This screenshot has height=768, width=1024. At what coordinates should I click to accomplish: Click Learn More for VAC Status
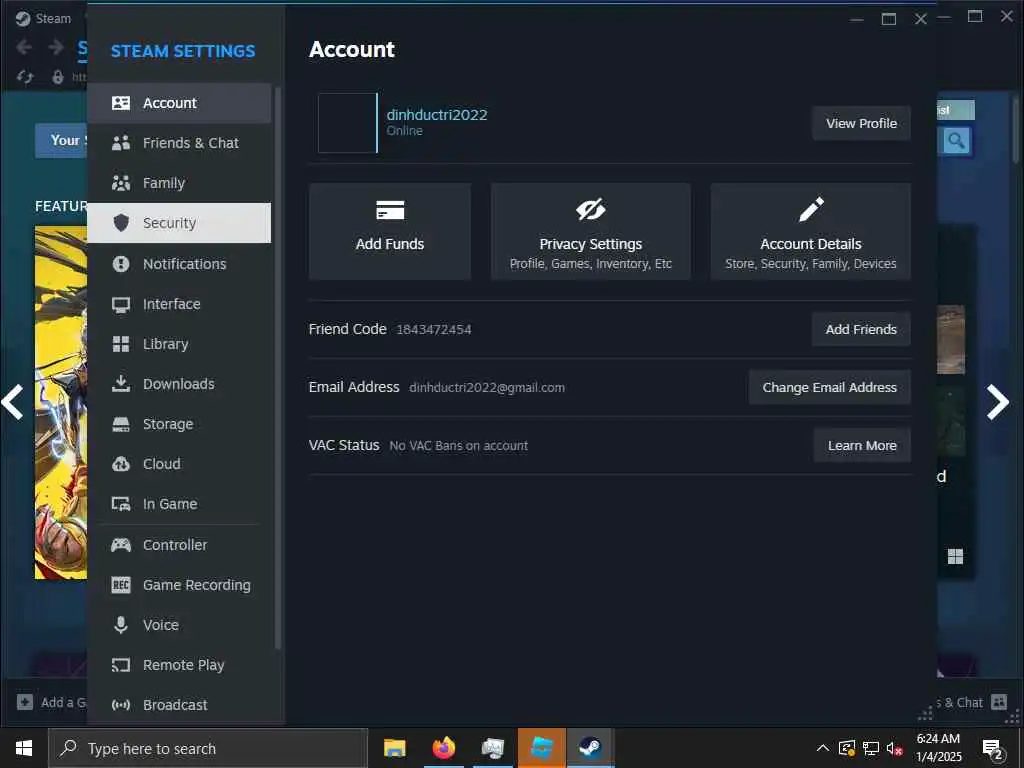pos(862,445)
